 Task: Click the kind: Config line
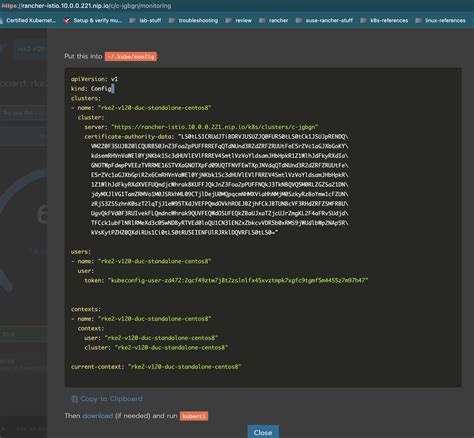click(x=92, y=89)
